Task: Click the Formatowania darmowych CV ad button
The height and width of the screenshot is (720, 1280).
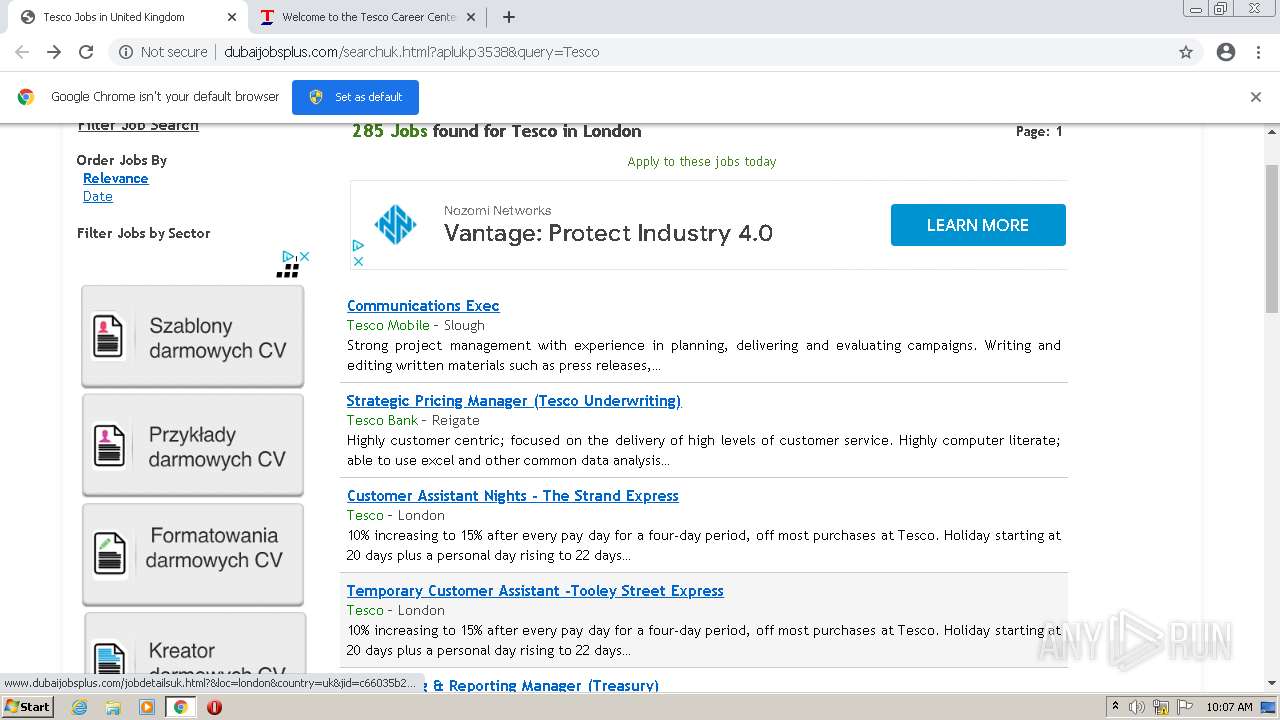Action: point(193,555)
